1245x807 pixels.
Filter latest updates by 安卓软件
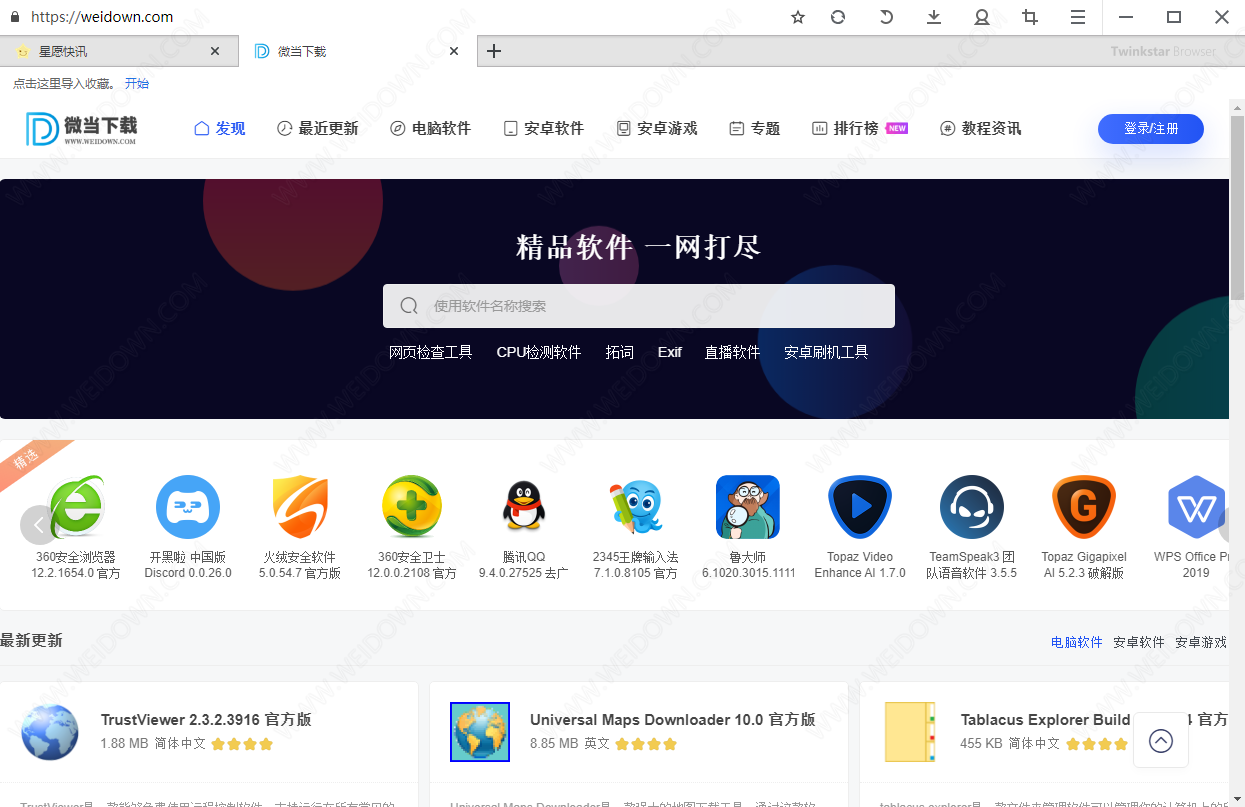1138,642
